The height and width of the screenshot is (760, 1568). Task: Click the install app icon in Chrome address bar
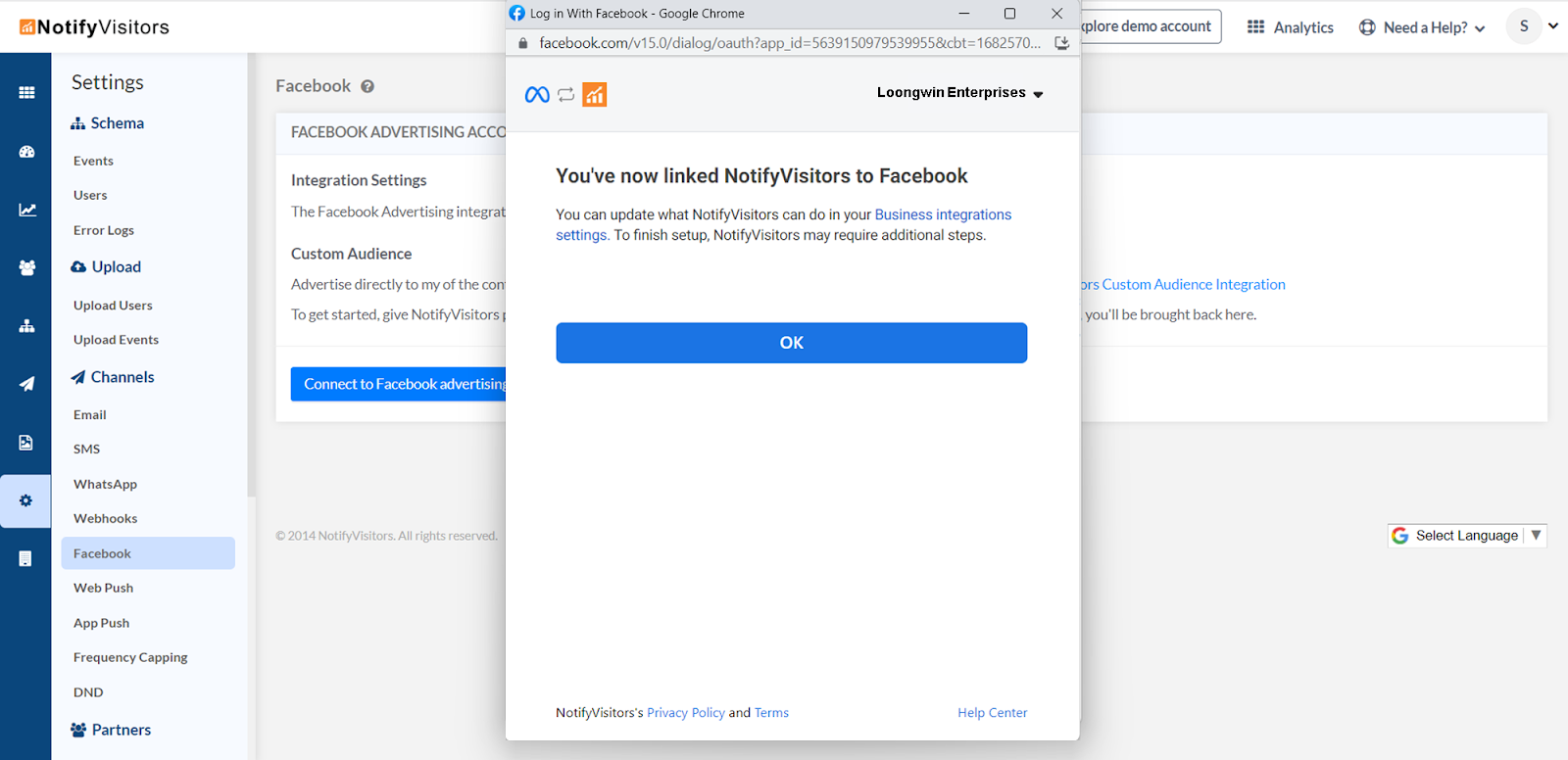coord(1061,43)
